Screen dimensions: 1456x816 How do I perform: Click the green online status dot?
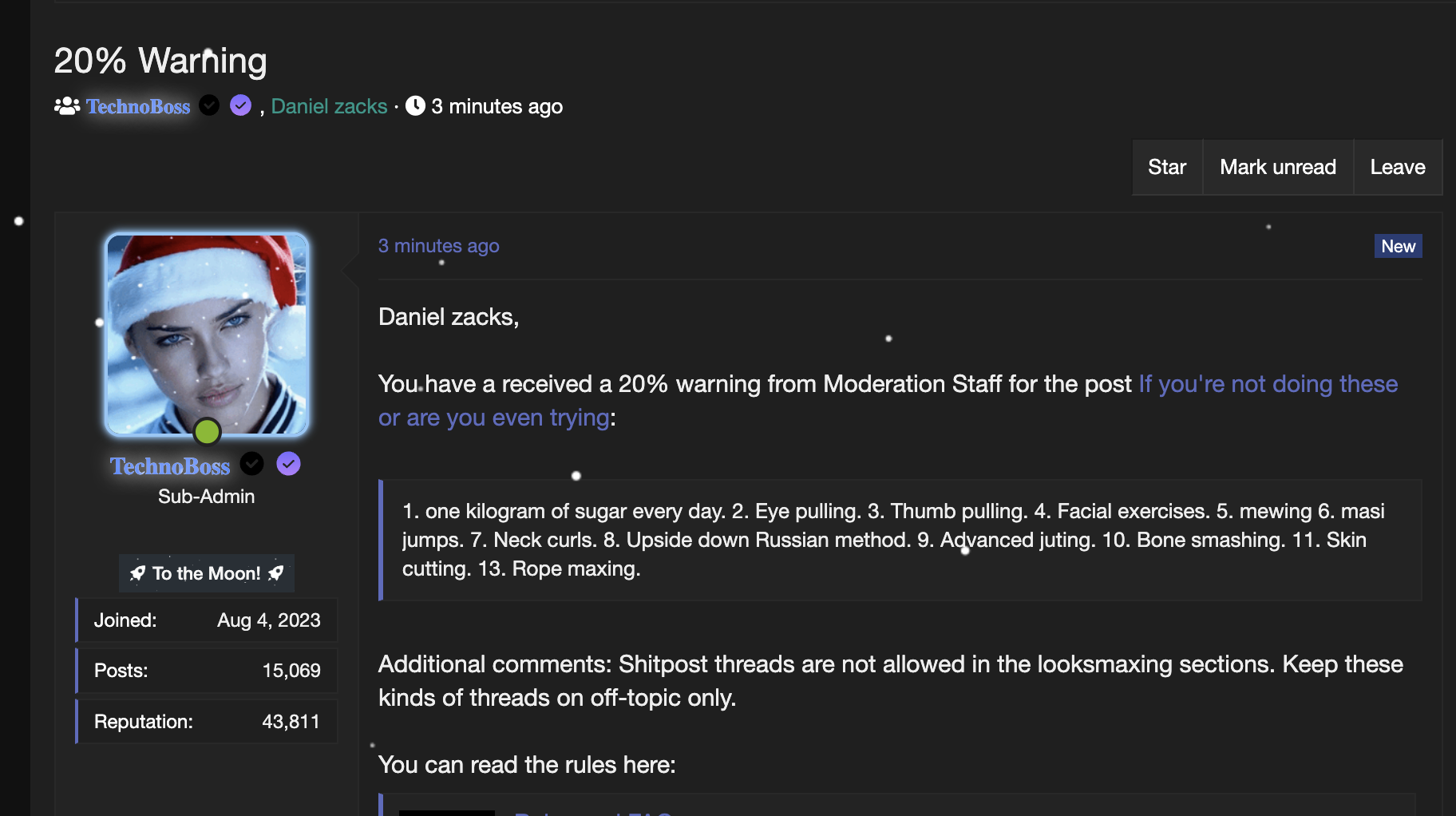(x=207, y=431)
